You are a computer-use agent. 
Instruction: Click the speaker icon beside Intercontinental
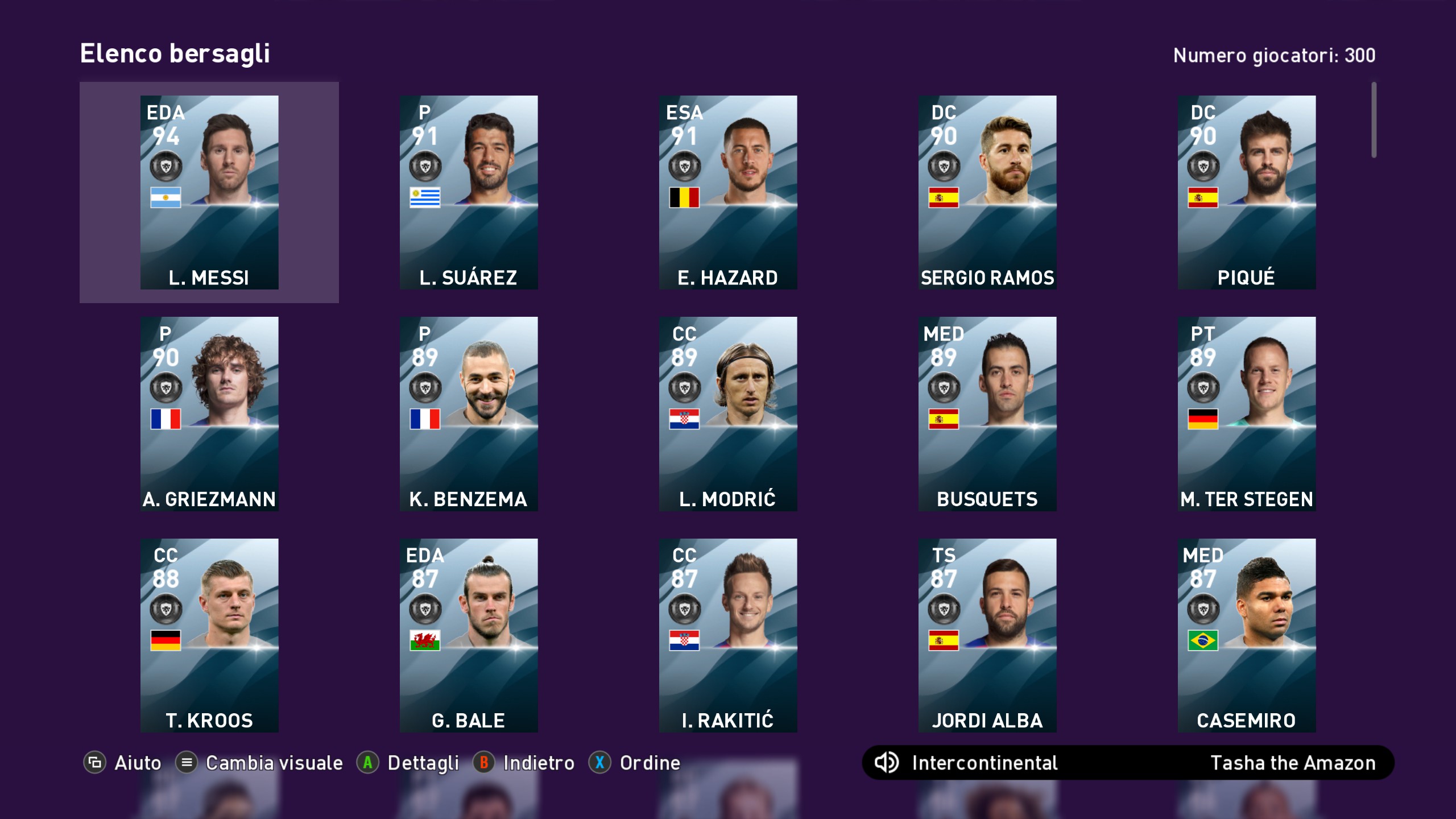tap(887, 763)
